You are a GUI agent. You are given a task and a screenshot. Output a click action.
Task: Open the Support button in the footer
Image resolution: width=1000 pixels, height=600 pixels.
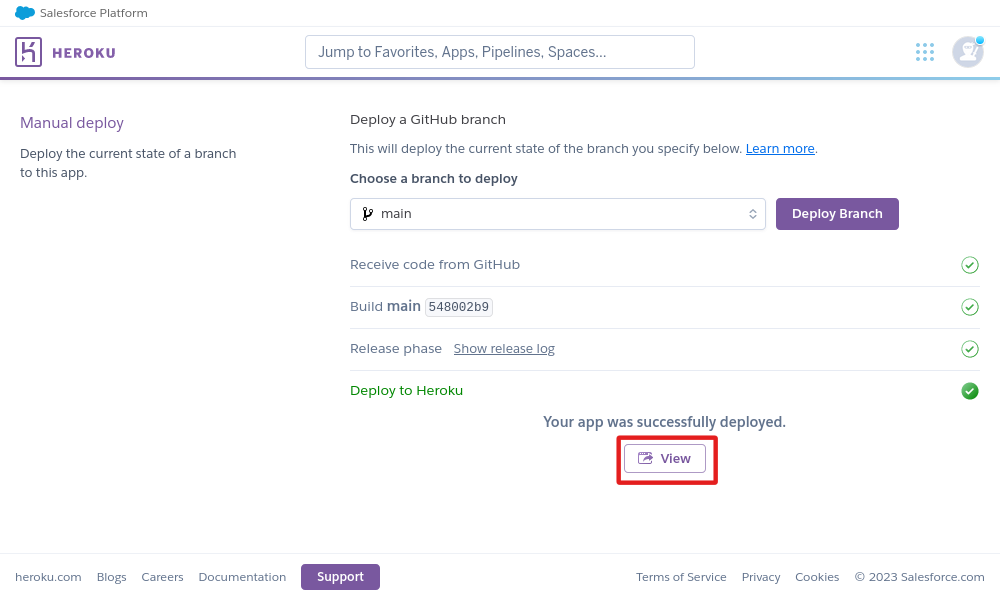(340, 576)
